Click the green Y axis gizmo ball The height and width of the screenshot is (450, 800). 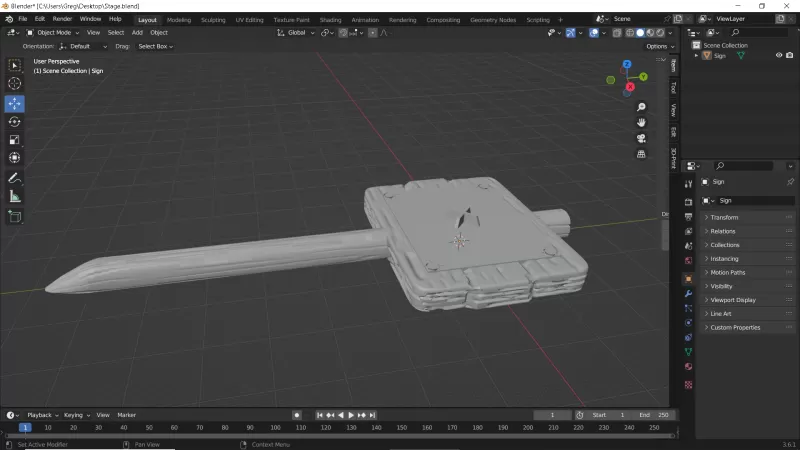643,76
